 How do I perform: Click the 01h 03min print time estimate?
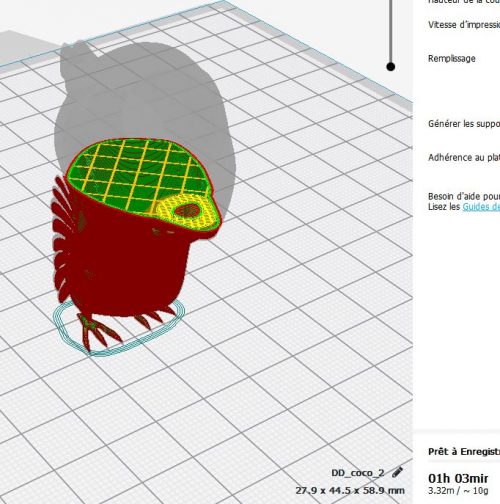pyautogui.click(x=458, y=478)
